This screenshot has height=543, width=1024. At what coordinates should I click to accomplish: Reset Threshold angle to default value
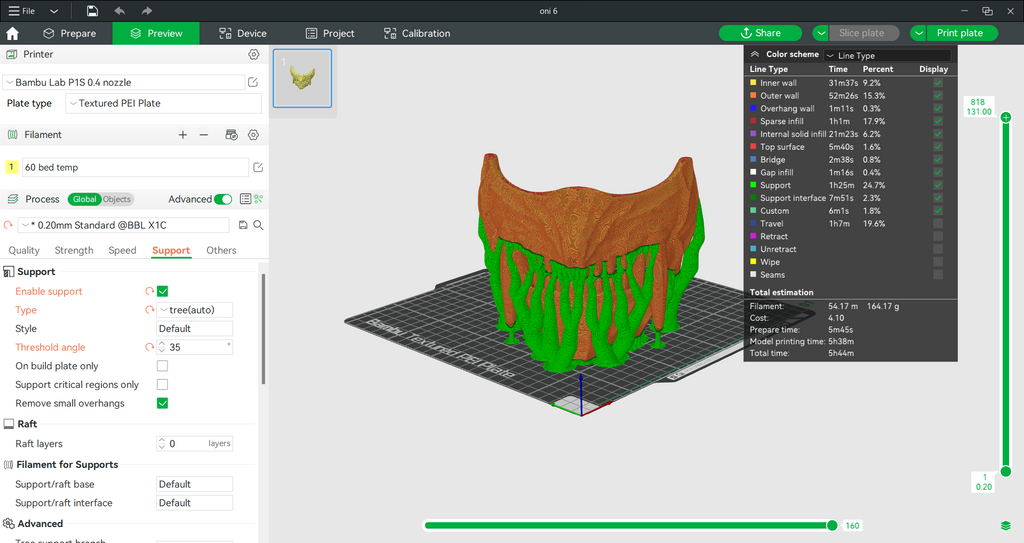pos(150,347)
